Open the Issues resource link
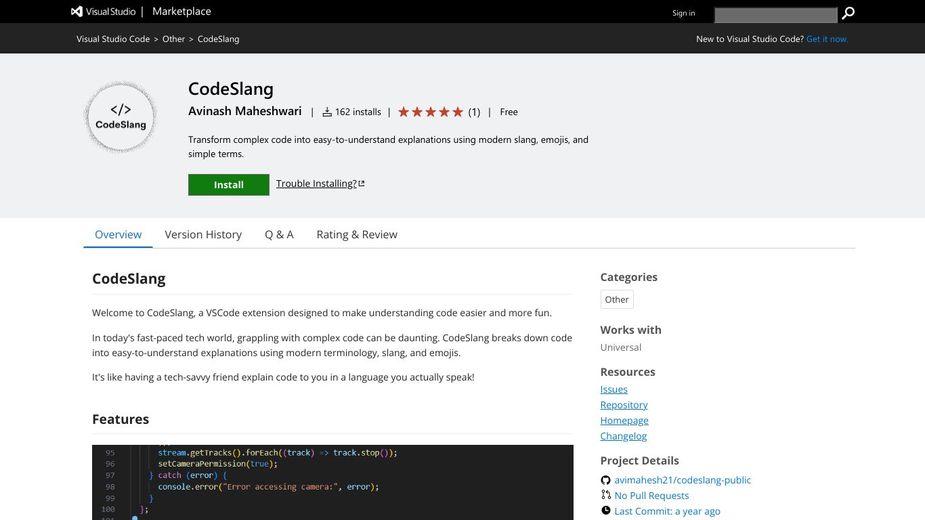 point(614,390)
